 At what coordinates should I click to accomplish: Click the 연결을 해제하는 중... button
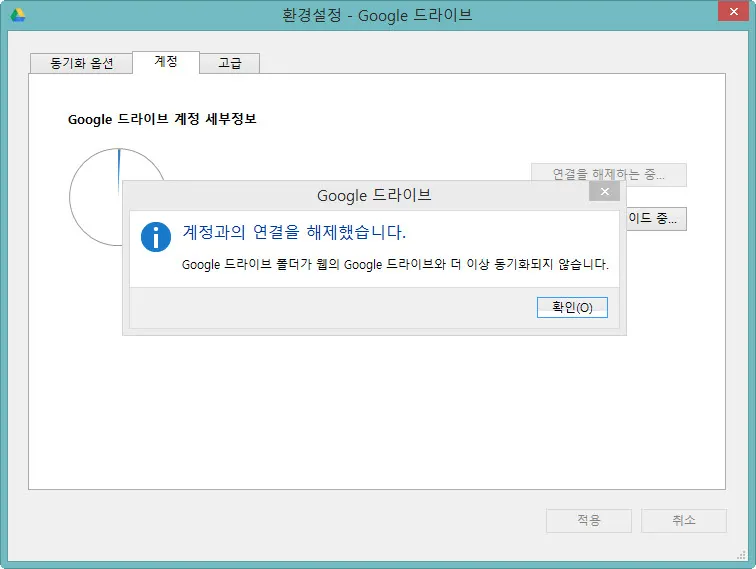click(x=608, y=174)
